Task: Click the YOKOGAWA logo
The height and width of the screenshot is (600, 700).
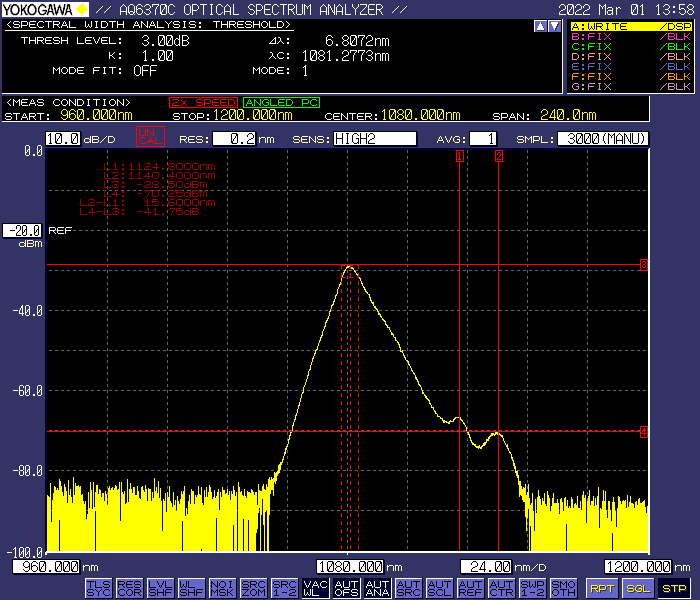Action: click(45, 9)
